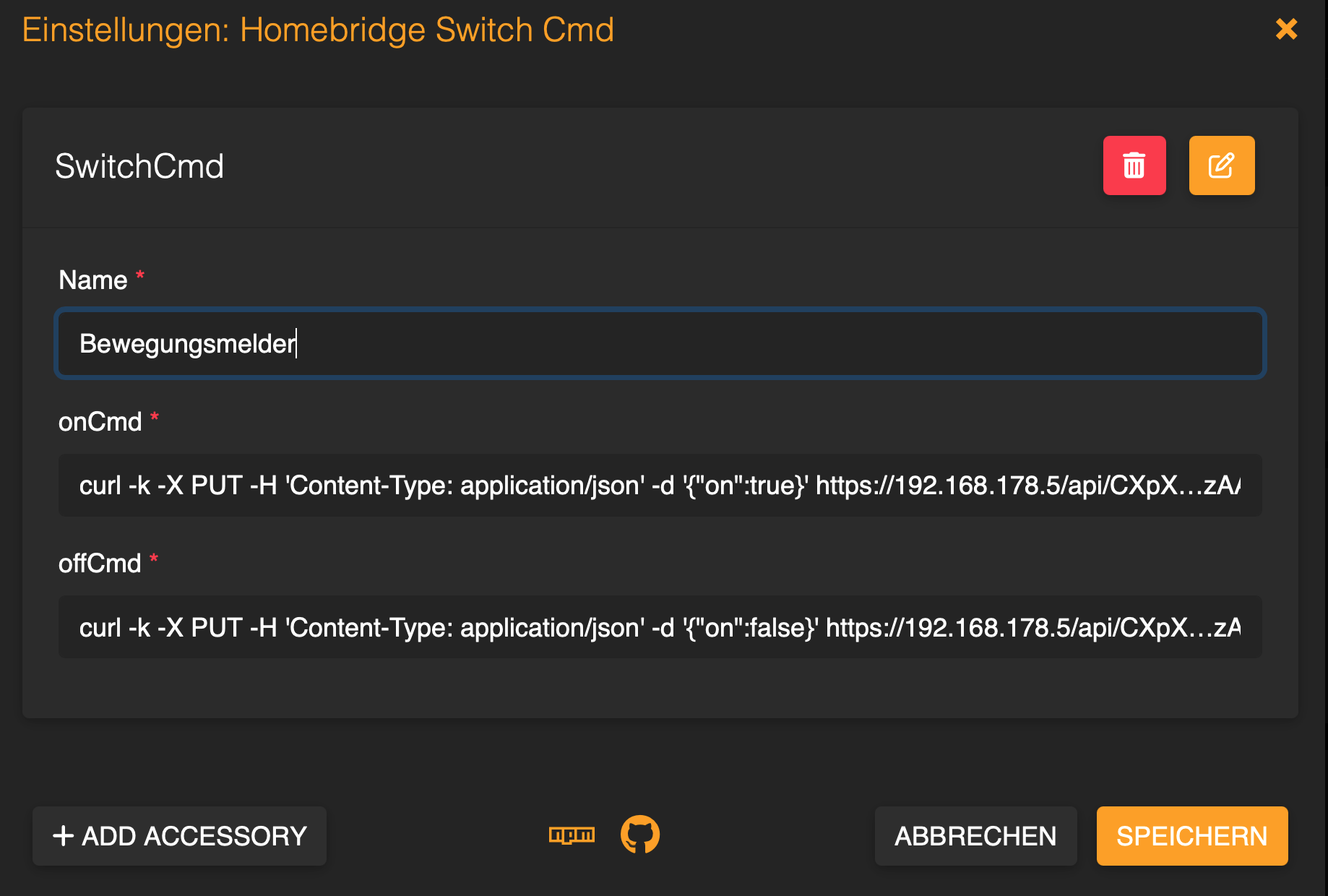Click the onCmd field label
The height and width of the screenshot is (896, 1328).
(x=100, y=421)
